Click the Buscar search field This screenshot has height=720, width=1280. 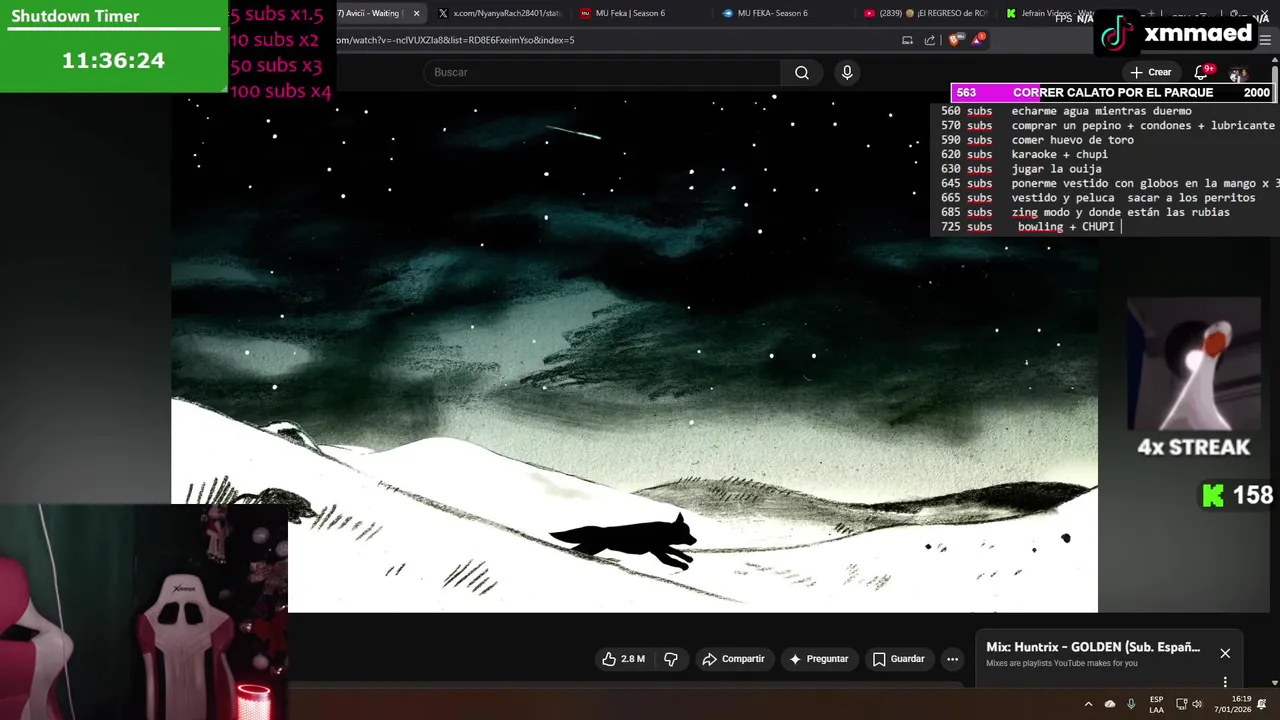[x=603, y=72]
